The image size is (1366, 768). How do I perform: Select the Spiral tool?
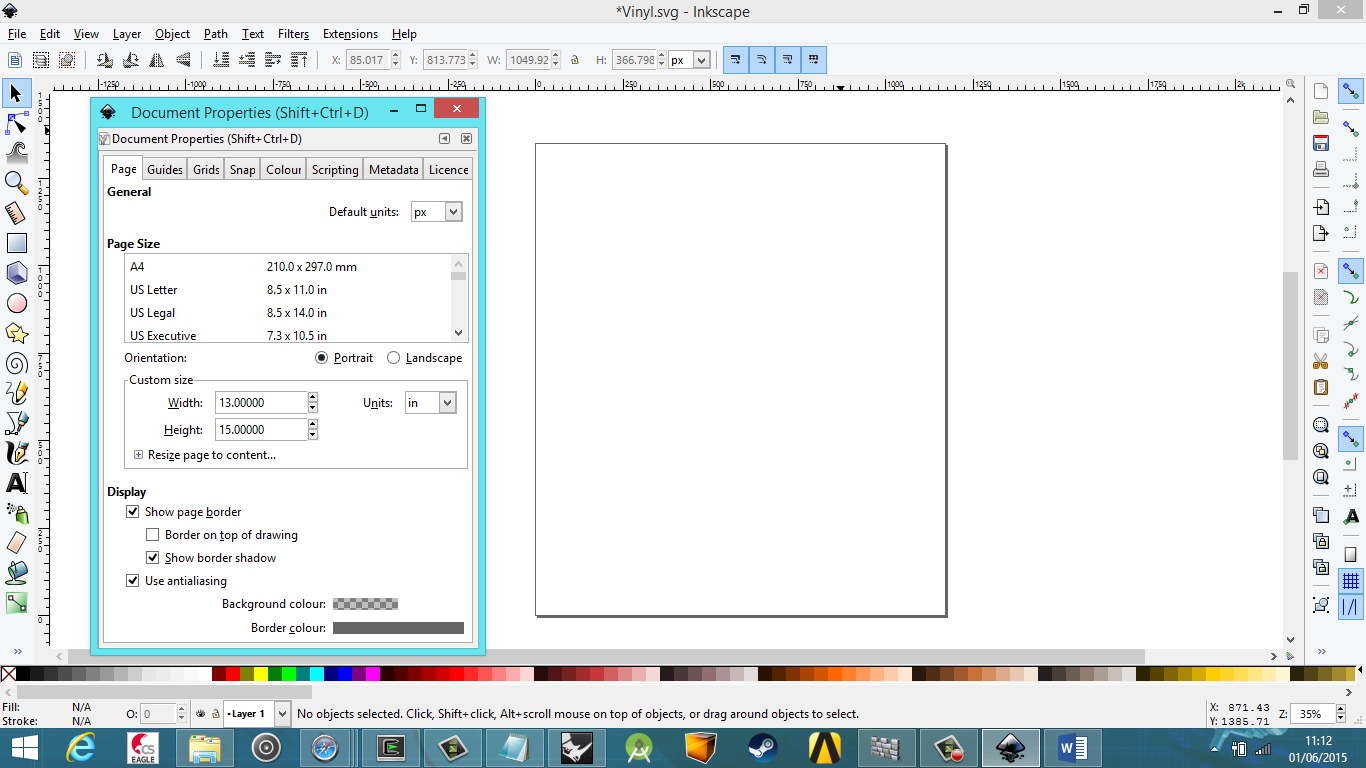click(16, 363)
